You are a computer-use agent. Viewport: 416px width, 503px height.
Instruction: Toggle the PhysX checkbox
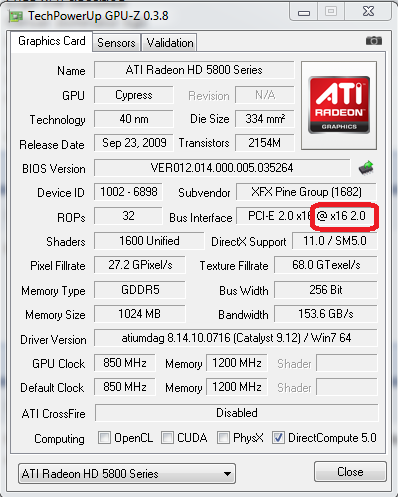[223, 437]
